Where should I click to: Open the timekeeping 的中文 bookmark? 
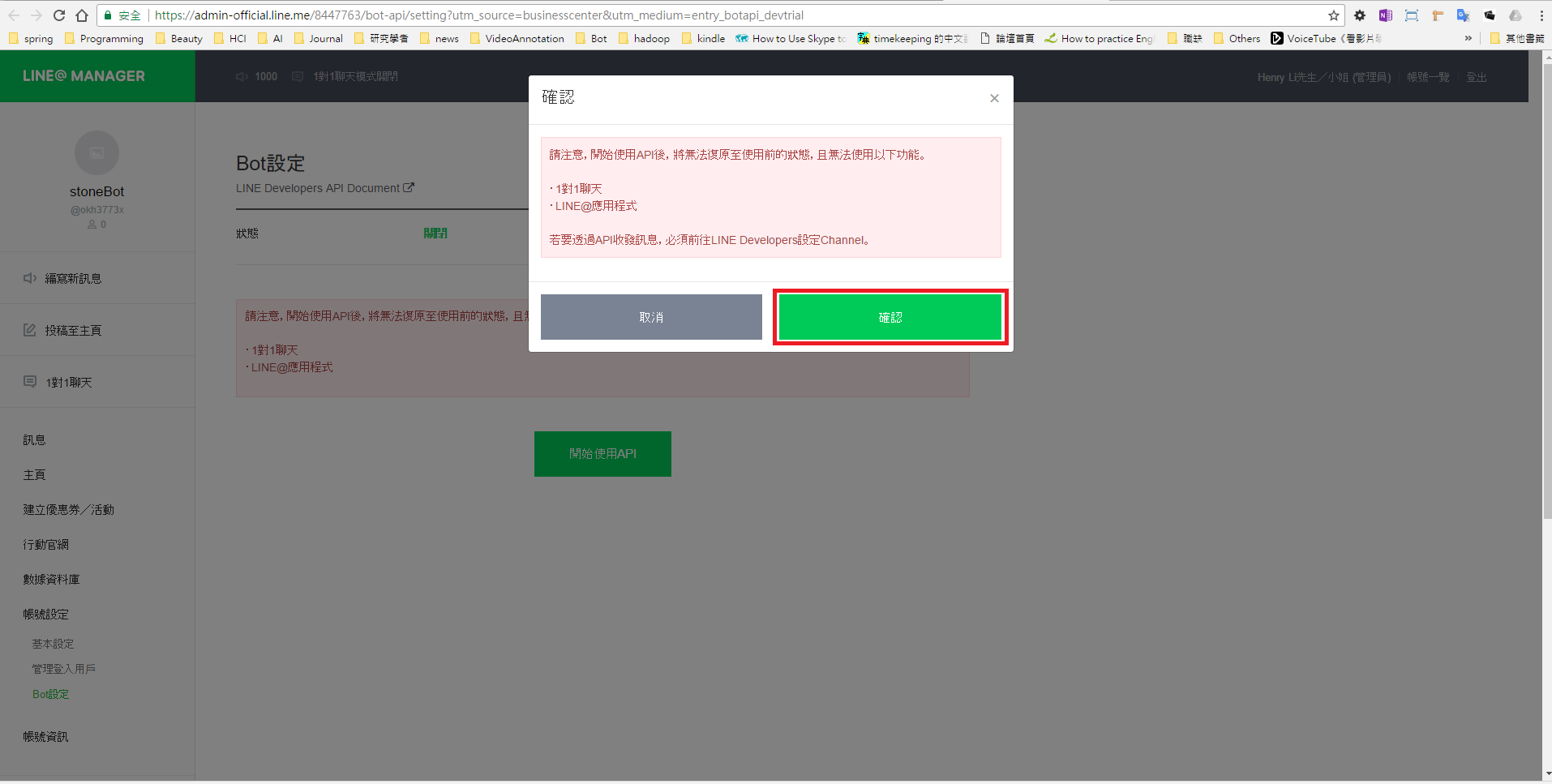[x=912, y=38]
